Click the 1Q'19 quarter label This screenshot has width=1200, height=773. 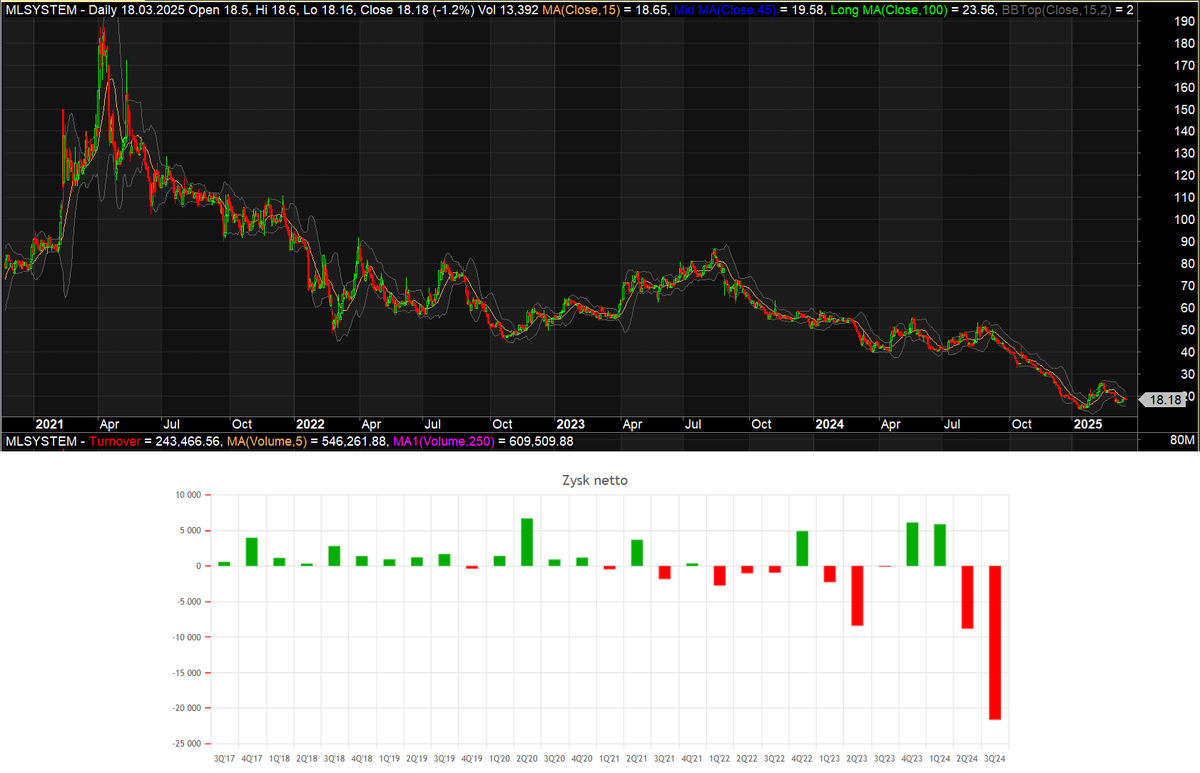(389, 760)
